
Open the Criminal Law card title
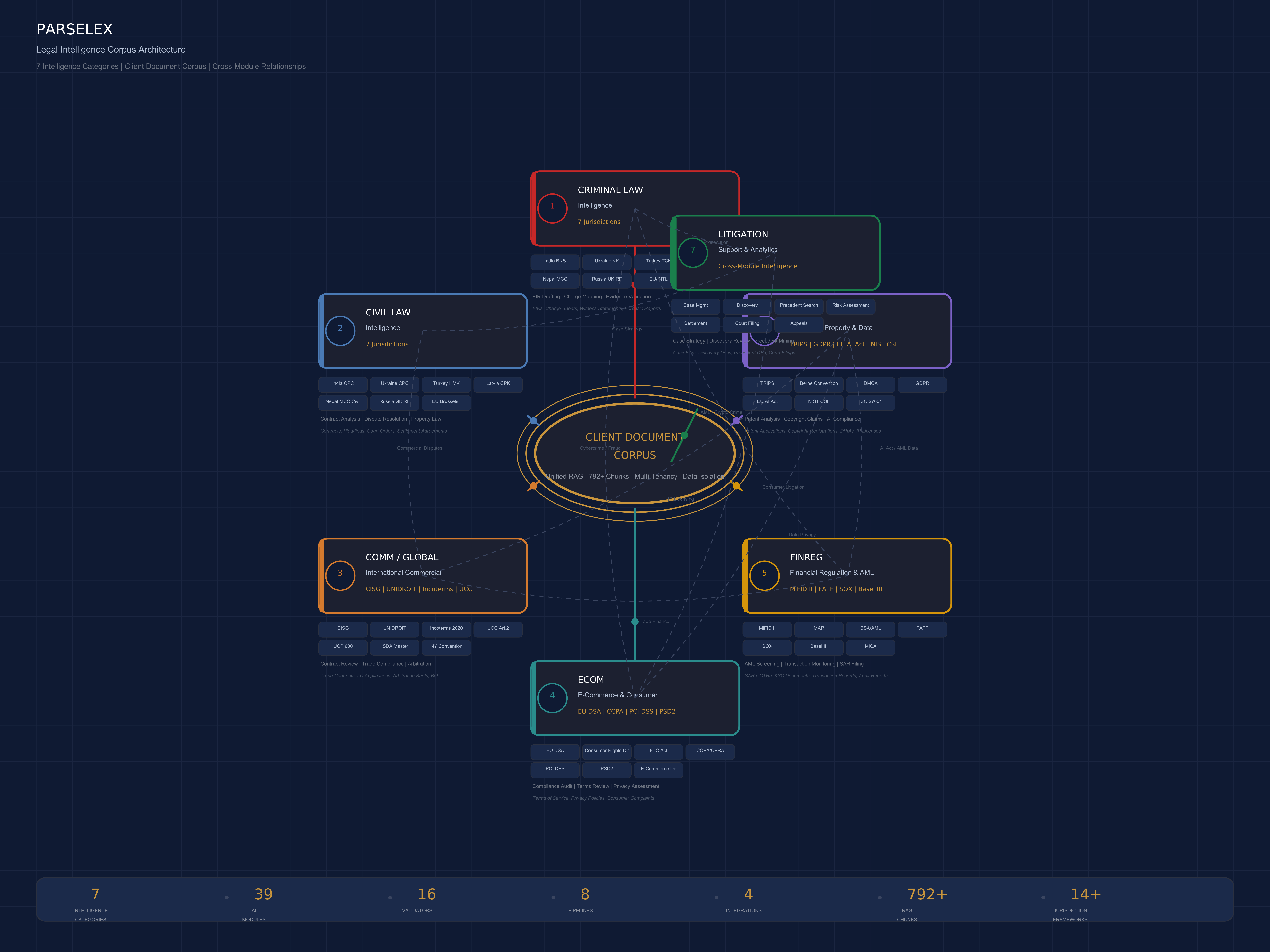tap(610, 190)
